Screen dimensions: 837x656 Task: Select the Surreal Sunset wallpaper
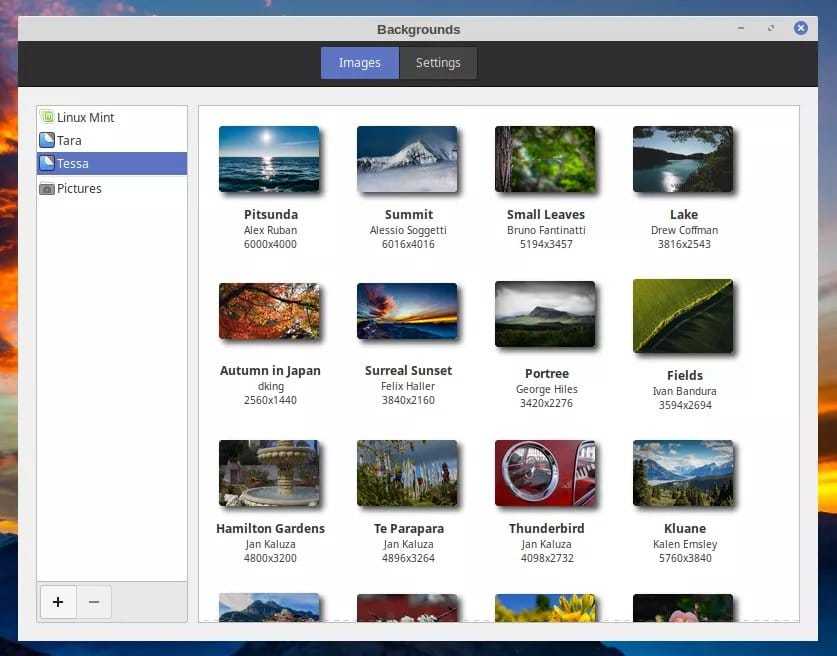pos(407,311)
